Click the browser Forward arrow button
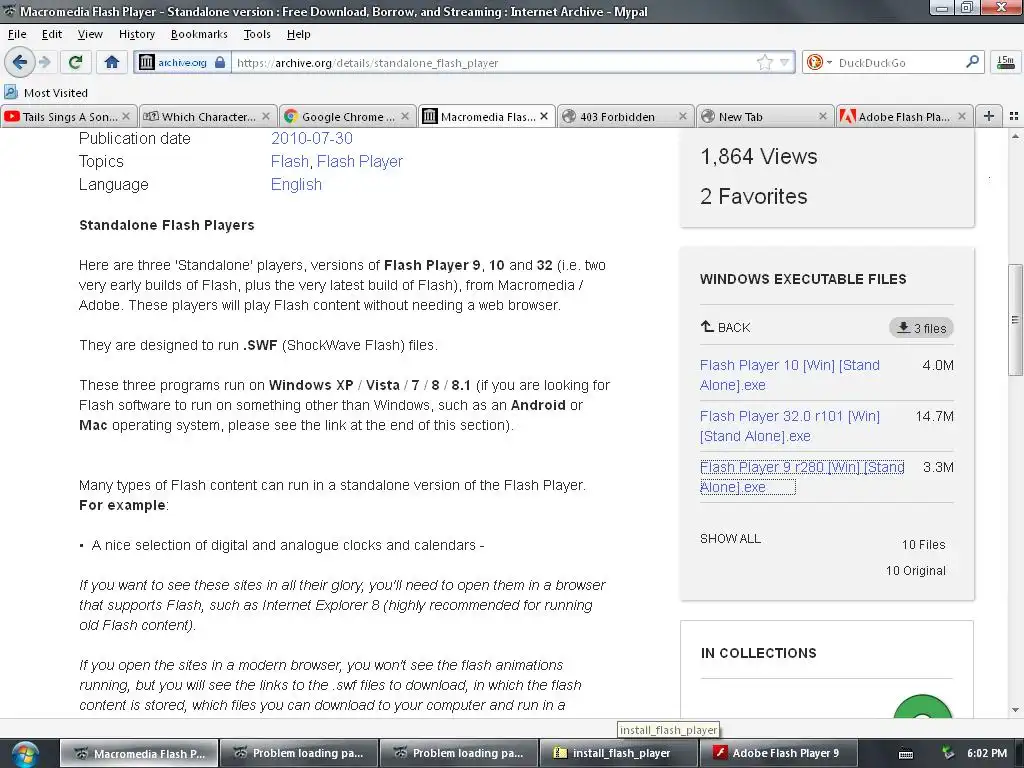Screen dimensions: 1024x768 click(x=45, y=63)
